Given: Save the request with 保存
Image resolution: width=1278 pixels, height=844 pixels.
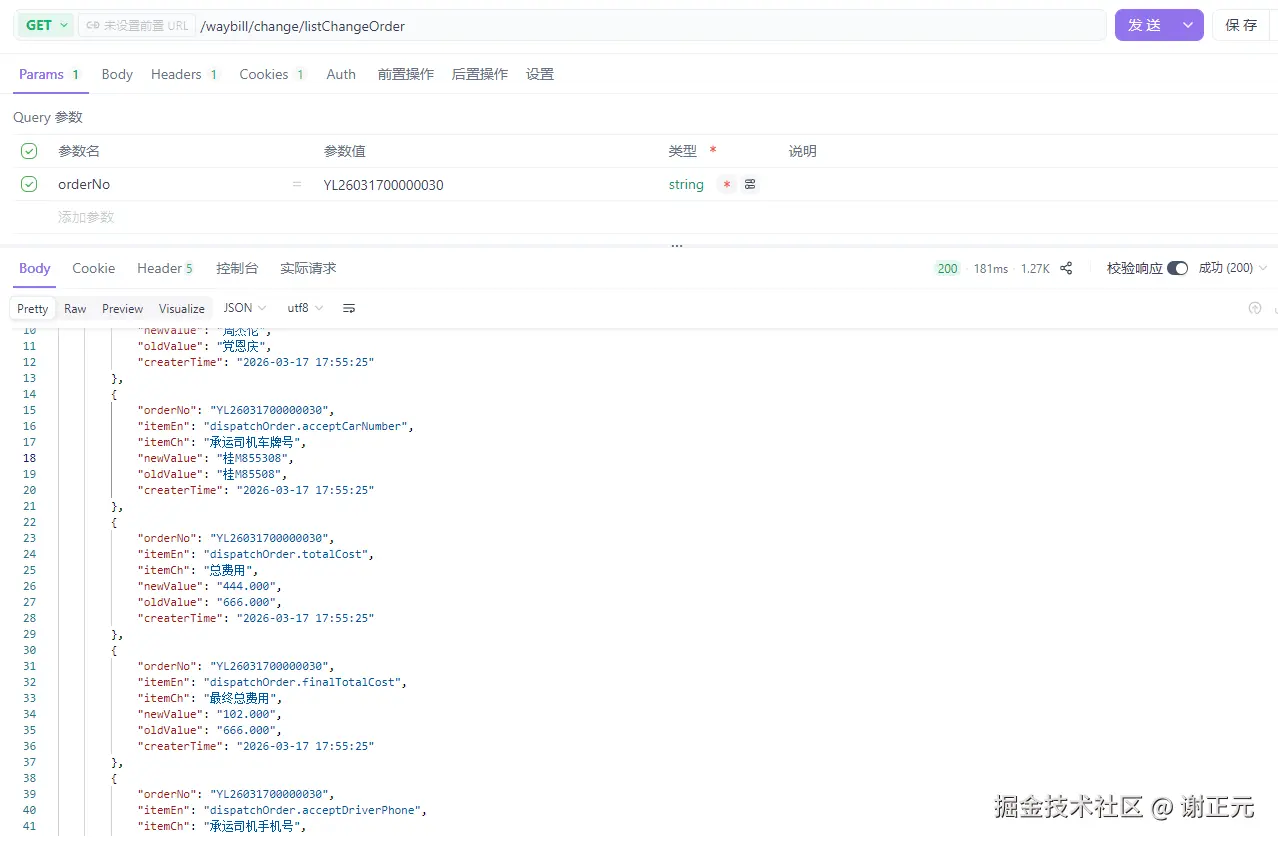Looking at the screenshot, I should (x=1241, y=25).
